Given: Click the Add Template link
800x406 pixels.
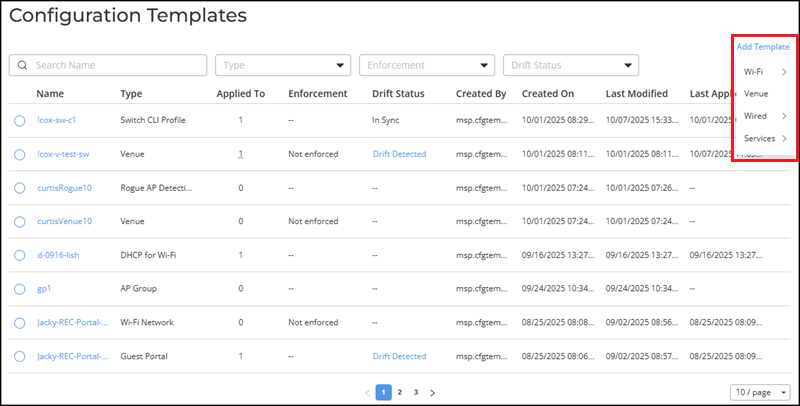Looking at the screenshot, I should pyautogui.click(x=763, y=47).
